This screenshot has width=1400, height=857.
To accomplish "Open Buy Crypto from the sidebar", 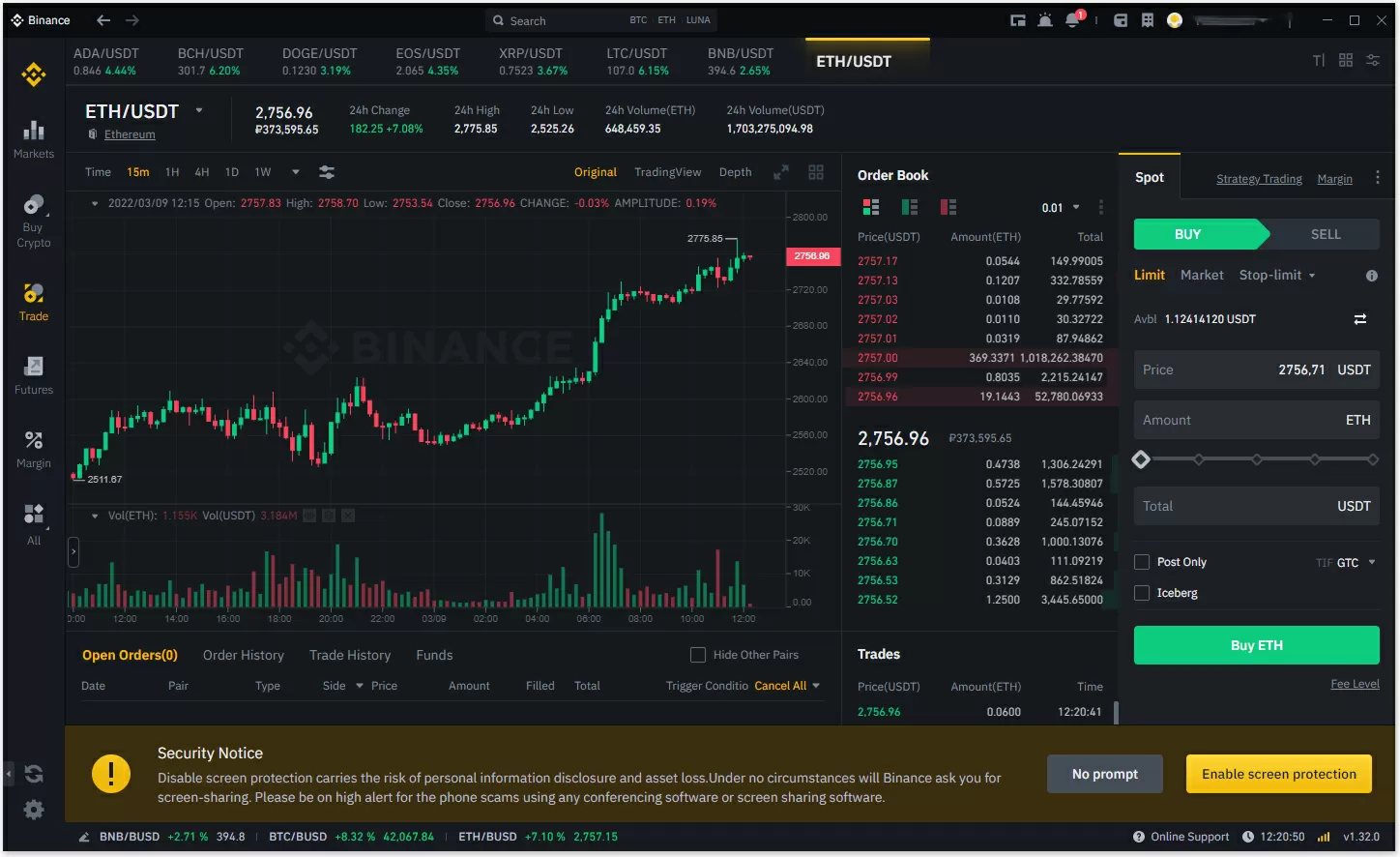I will tap(34, 221).
